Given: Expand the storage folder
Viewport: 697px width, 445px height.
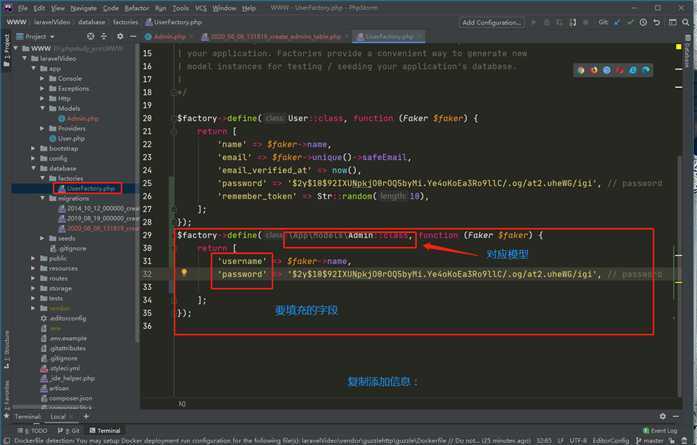Looking at the screenshot, I should (x=33, y=289).
